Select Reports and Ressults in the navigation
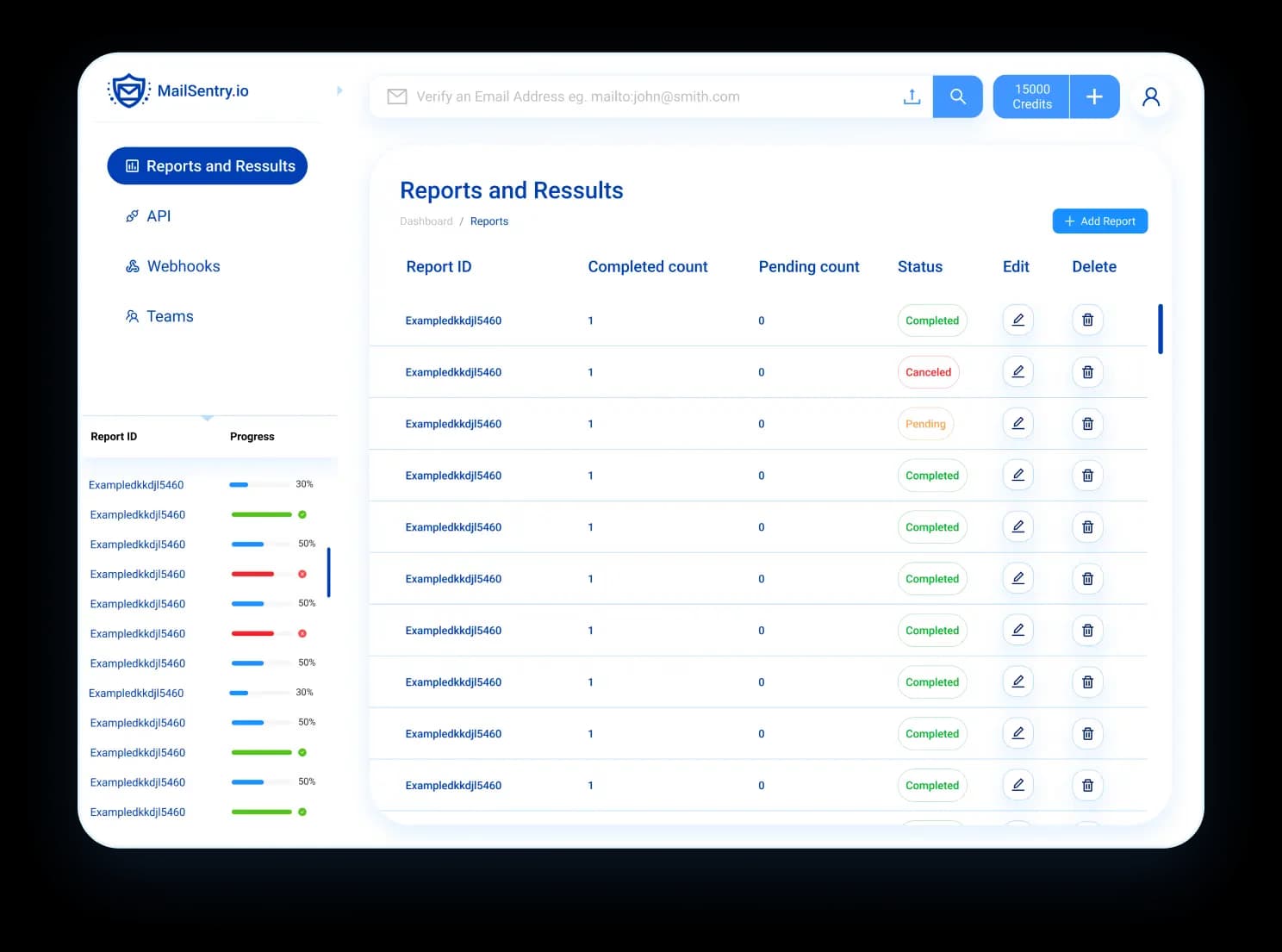This screenshot has width=1282, height=952. pos(207,165)
